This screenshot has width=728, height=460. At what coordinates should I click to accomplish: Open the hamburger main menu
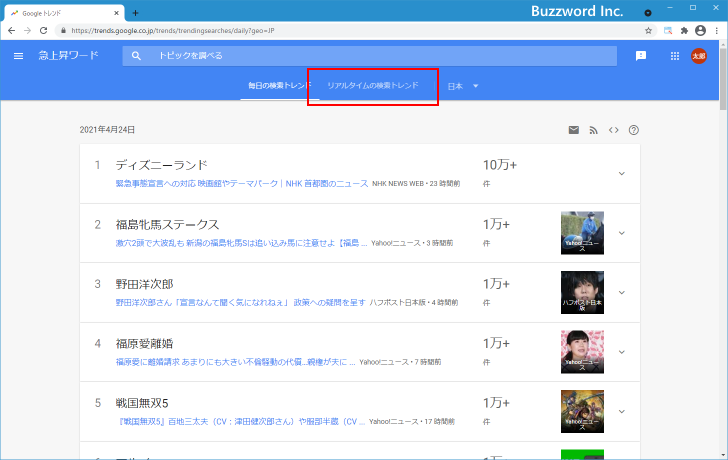19,56
